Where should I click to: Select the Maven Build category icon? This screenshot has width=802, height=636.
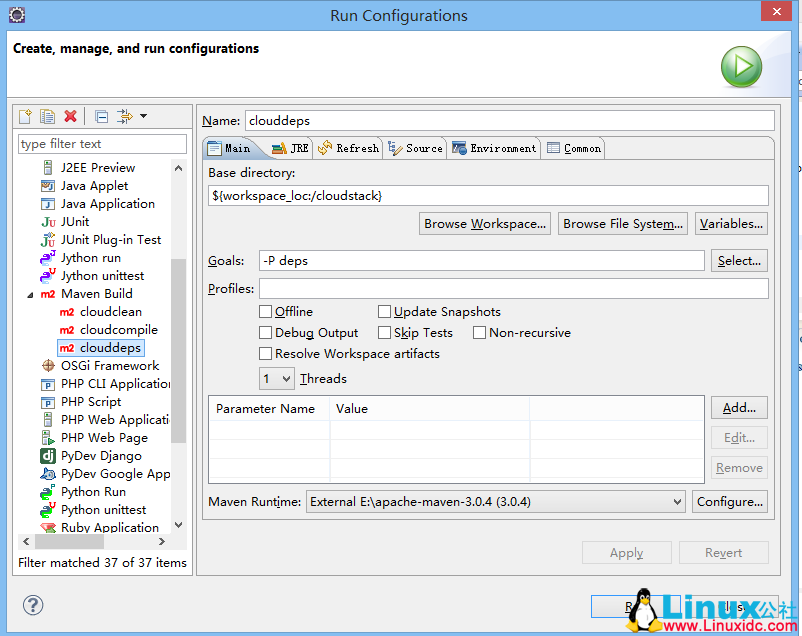tap(47, 293)
